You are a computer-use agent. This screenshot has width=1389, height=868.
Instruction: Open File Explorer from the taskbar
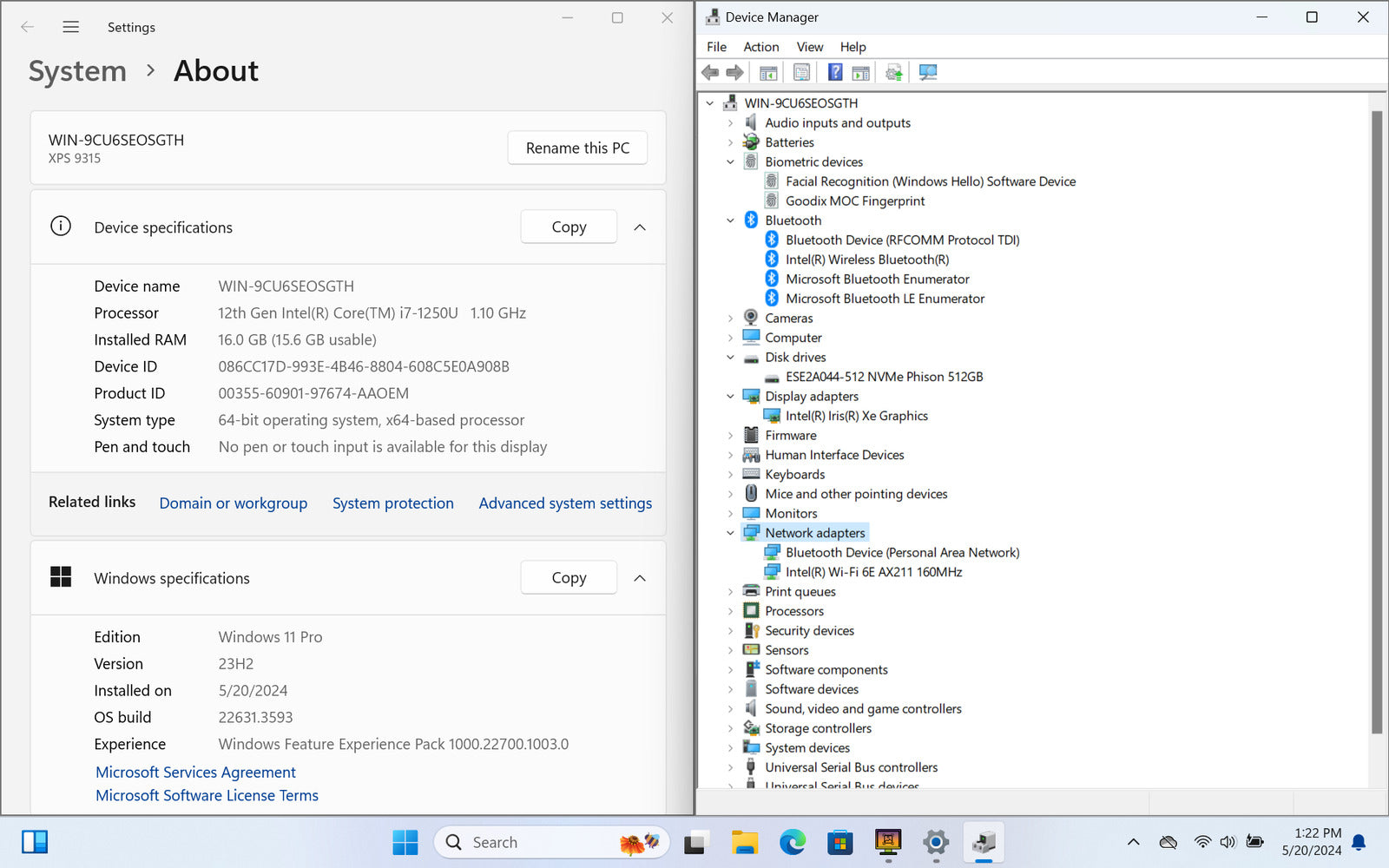[745, 842]
